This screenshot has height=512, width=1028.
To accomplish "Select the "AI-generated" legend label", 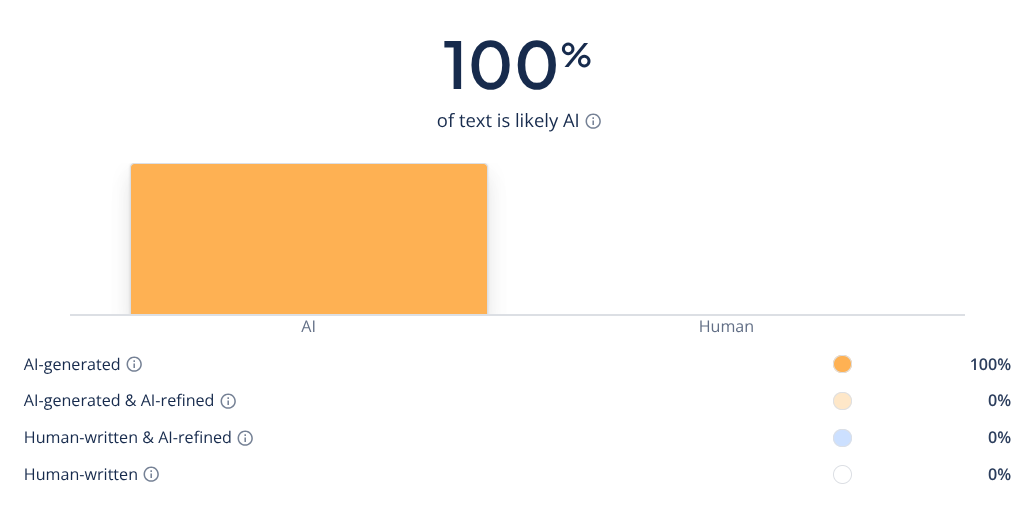I will [x=72, y=365].
